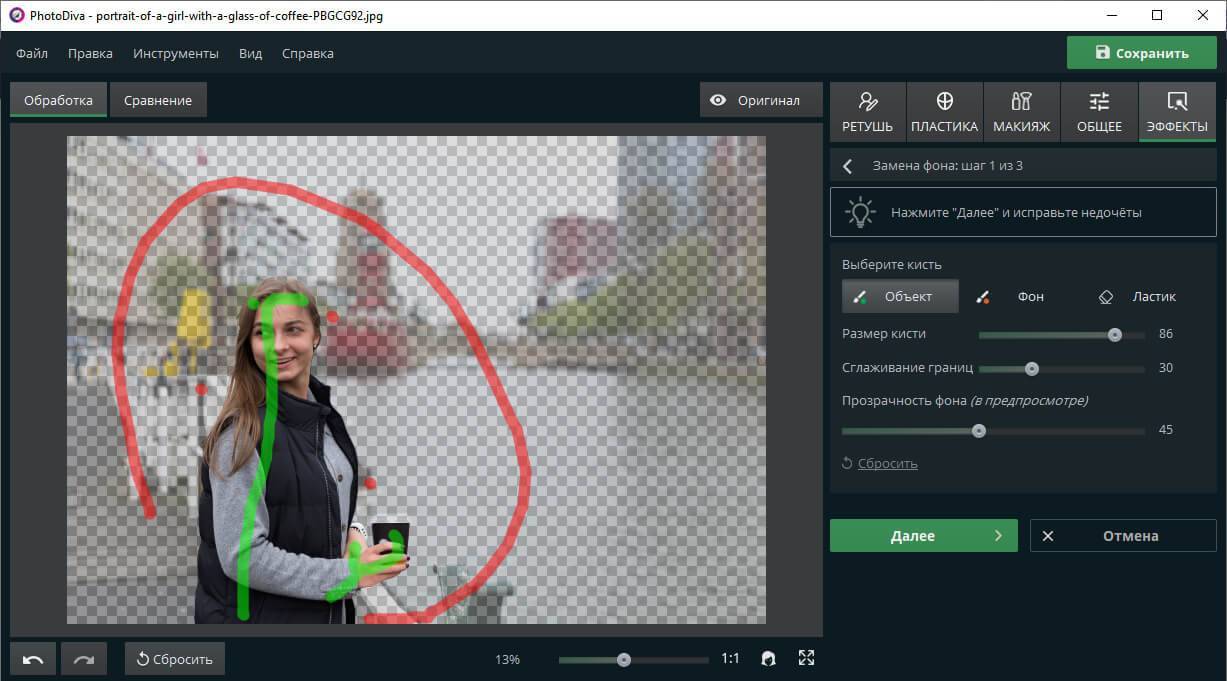Open the Пластика face sculpt tab
1227x681 pixels.
click(x=944, y=111)
